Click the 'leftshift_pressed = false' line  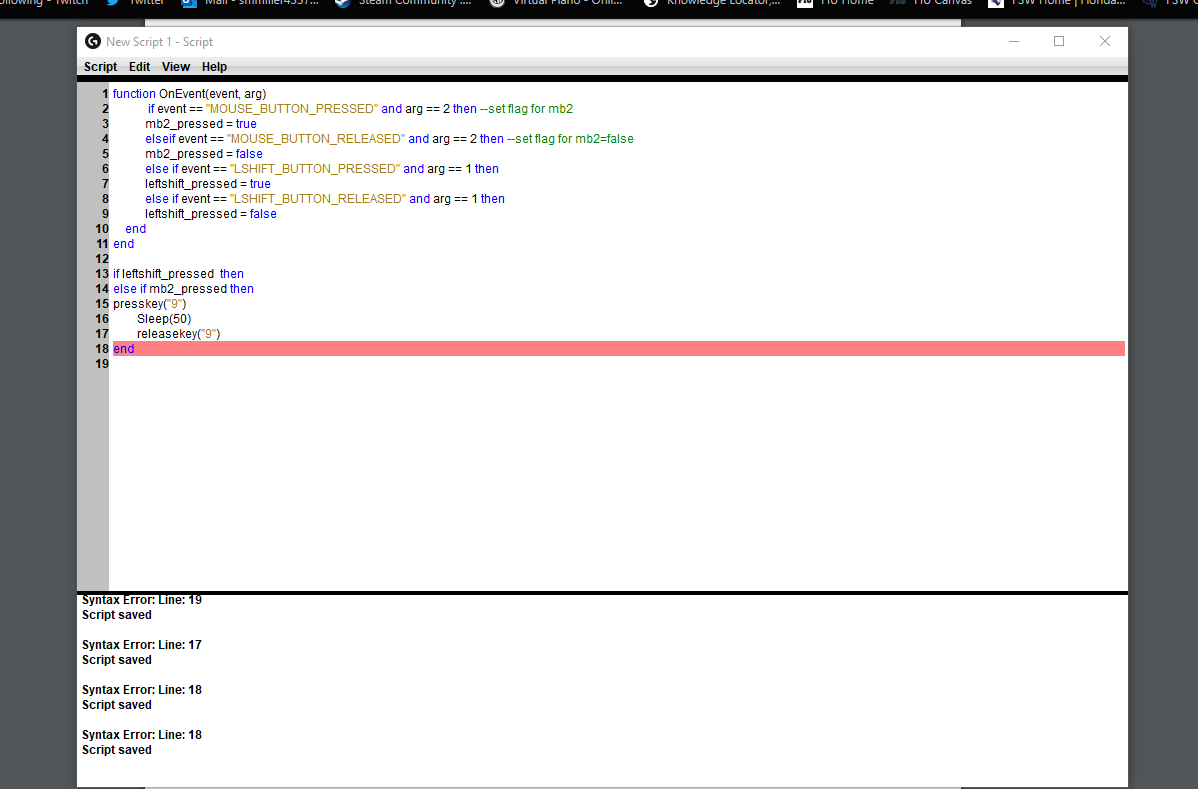coord(211,214)
